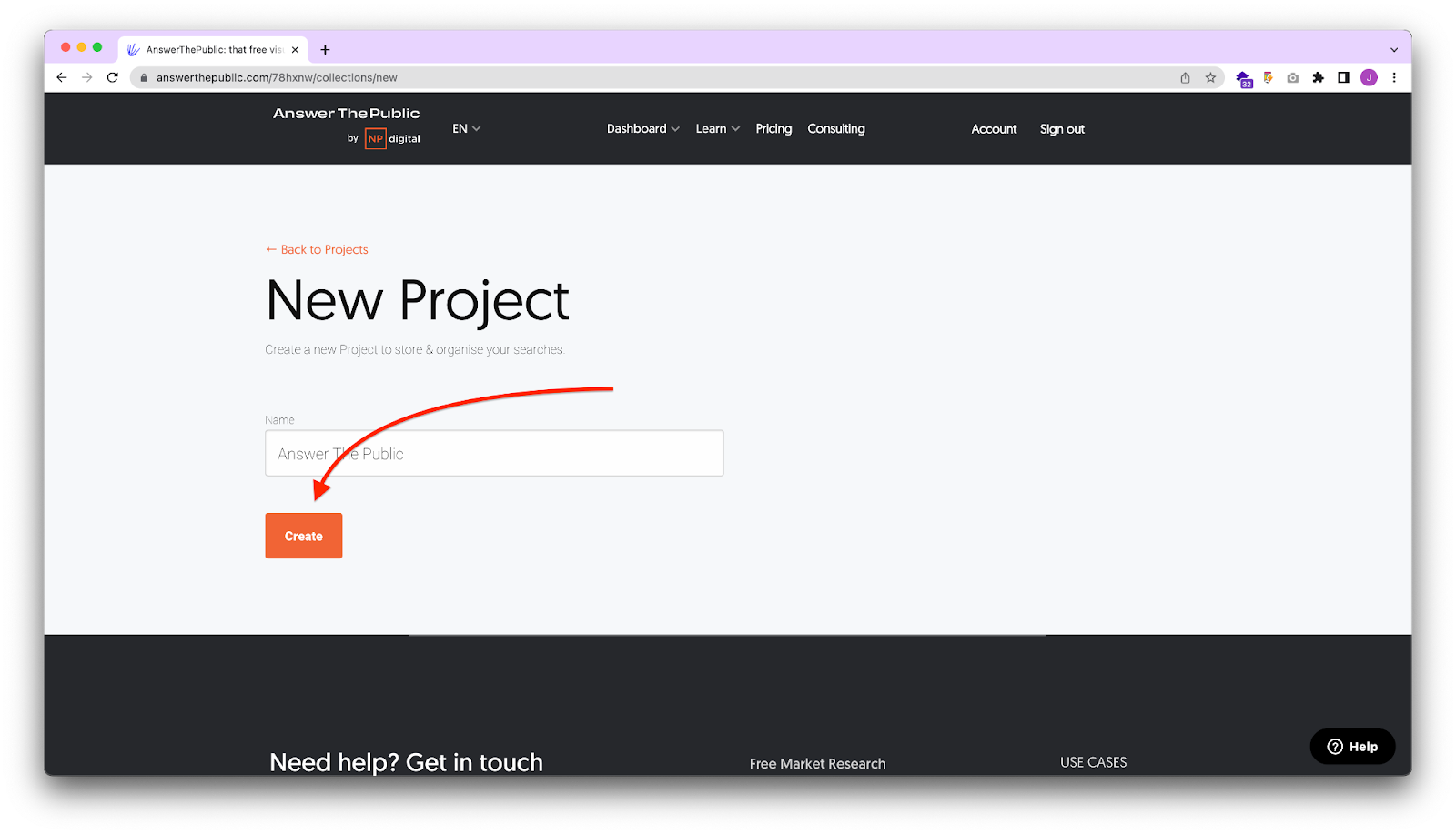
Task: Click the share icon in address bar
Action: (1185, 78)
